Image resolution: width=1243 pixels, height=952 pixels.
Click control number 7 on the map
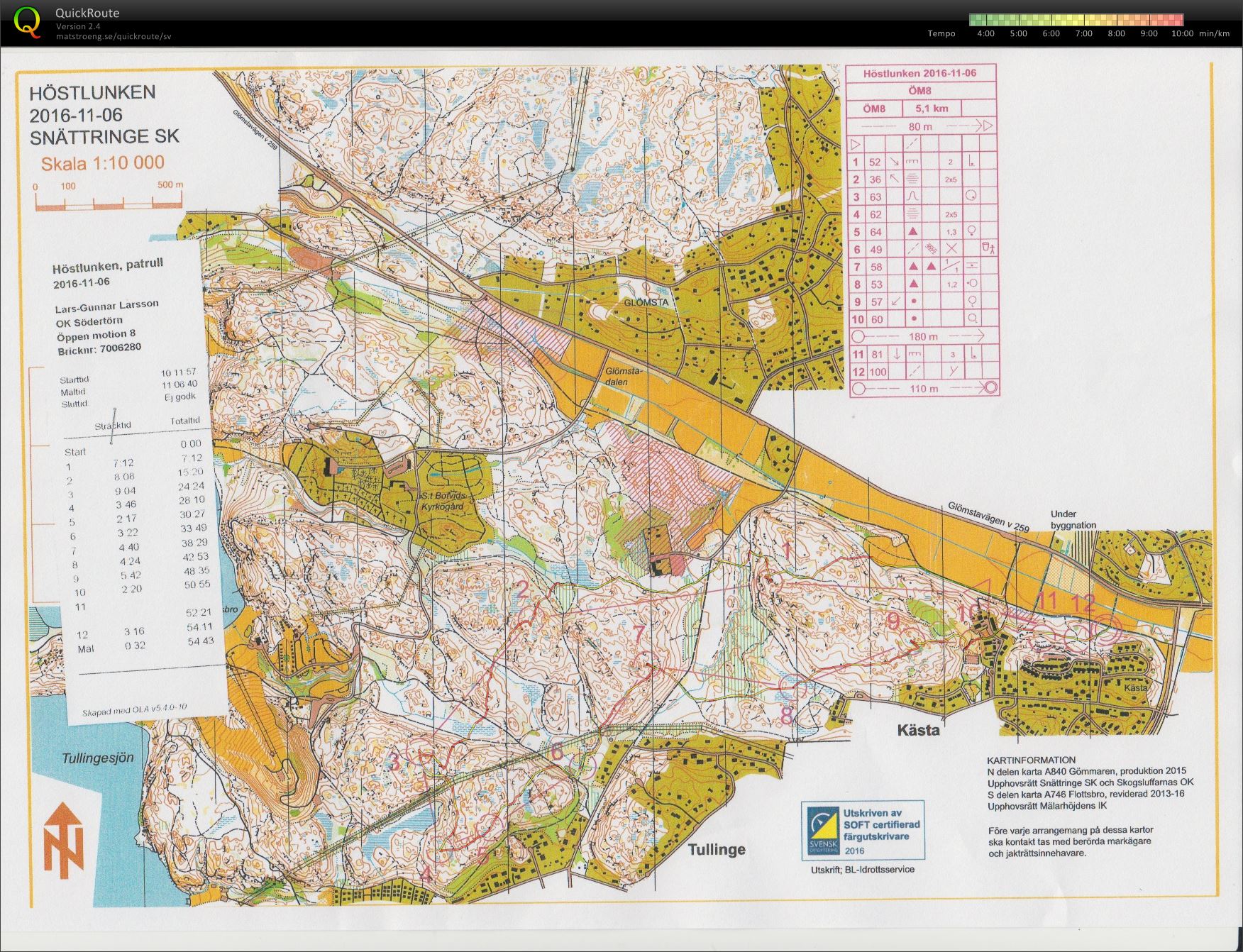[639, 633]
